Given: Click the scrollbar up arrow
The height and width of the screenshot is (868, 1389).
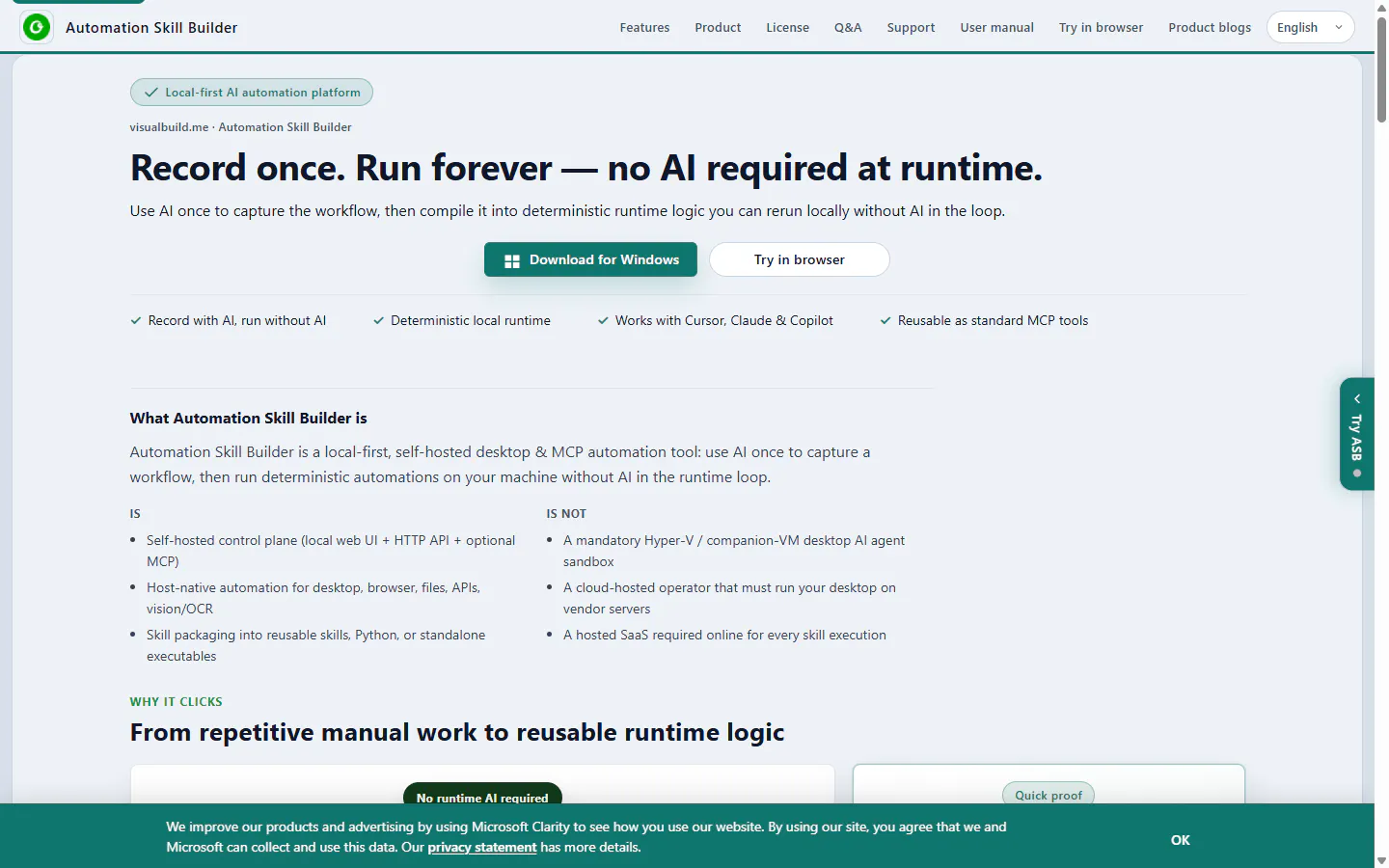Looking at the screenshot, I should pyautogui.click(x=1381, y=7).
